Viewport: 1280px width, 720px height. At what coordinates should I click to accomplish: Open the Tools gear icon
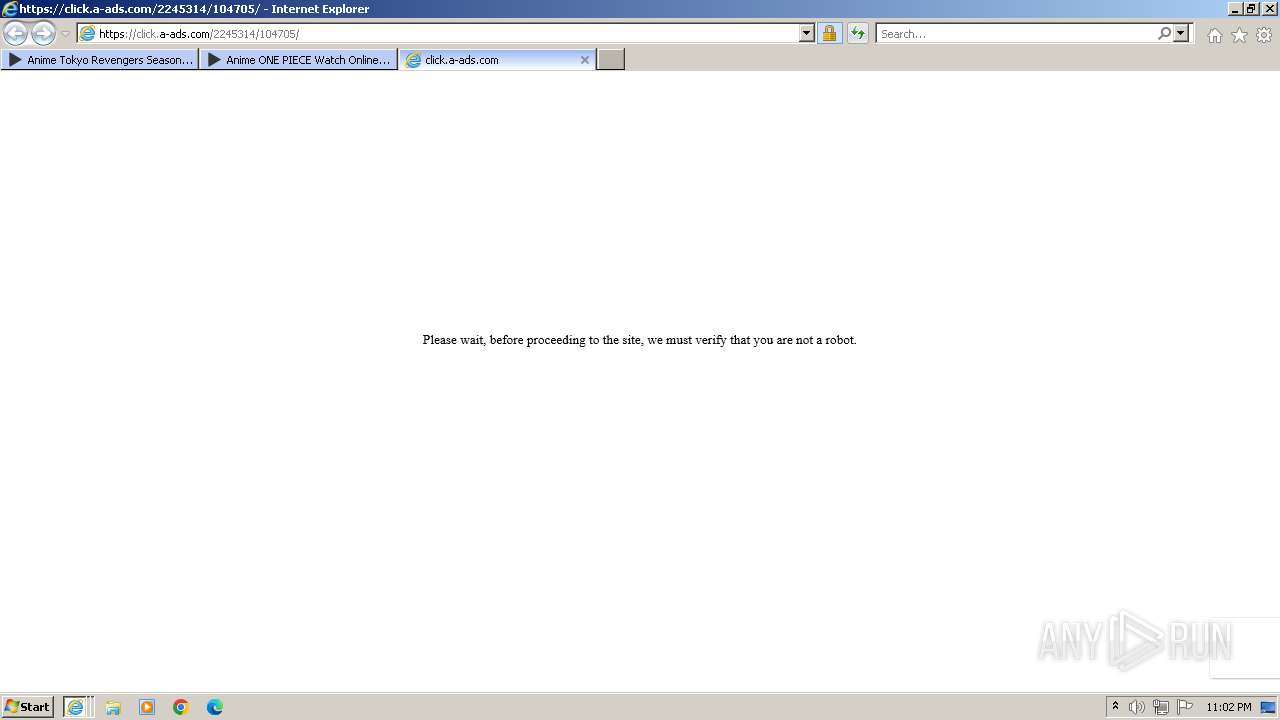1264,35
